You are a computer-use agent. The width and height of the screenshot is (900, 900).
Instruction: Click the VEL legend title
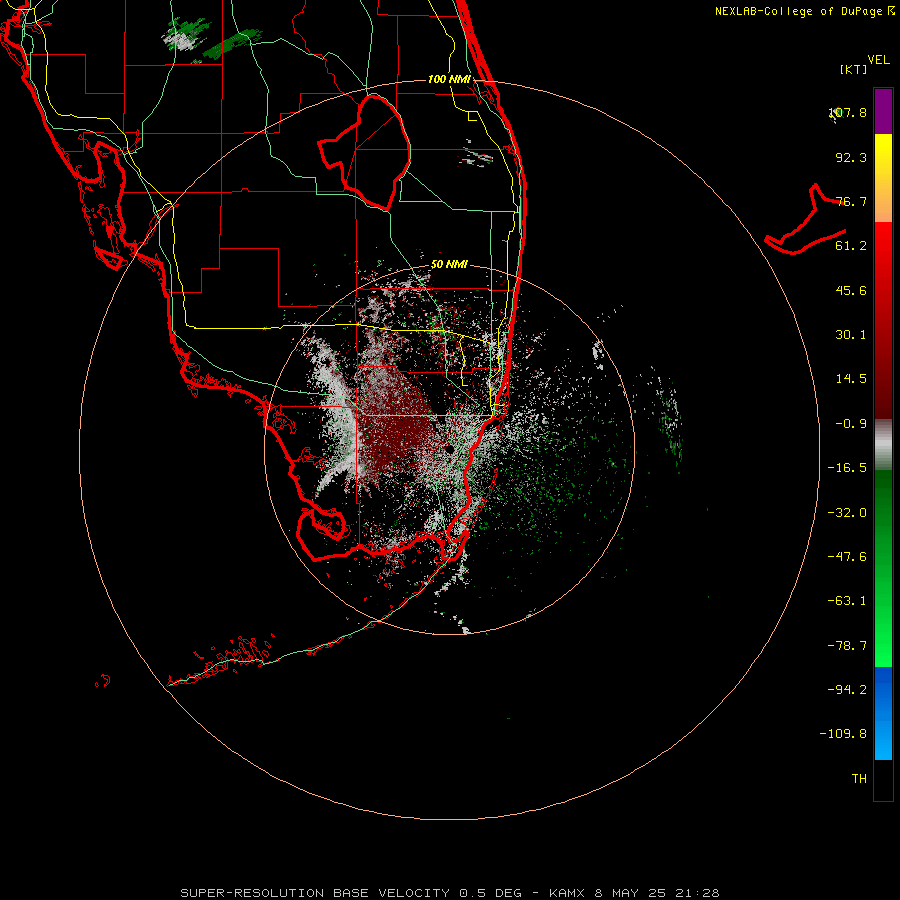click(x=879, y=60)
